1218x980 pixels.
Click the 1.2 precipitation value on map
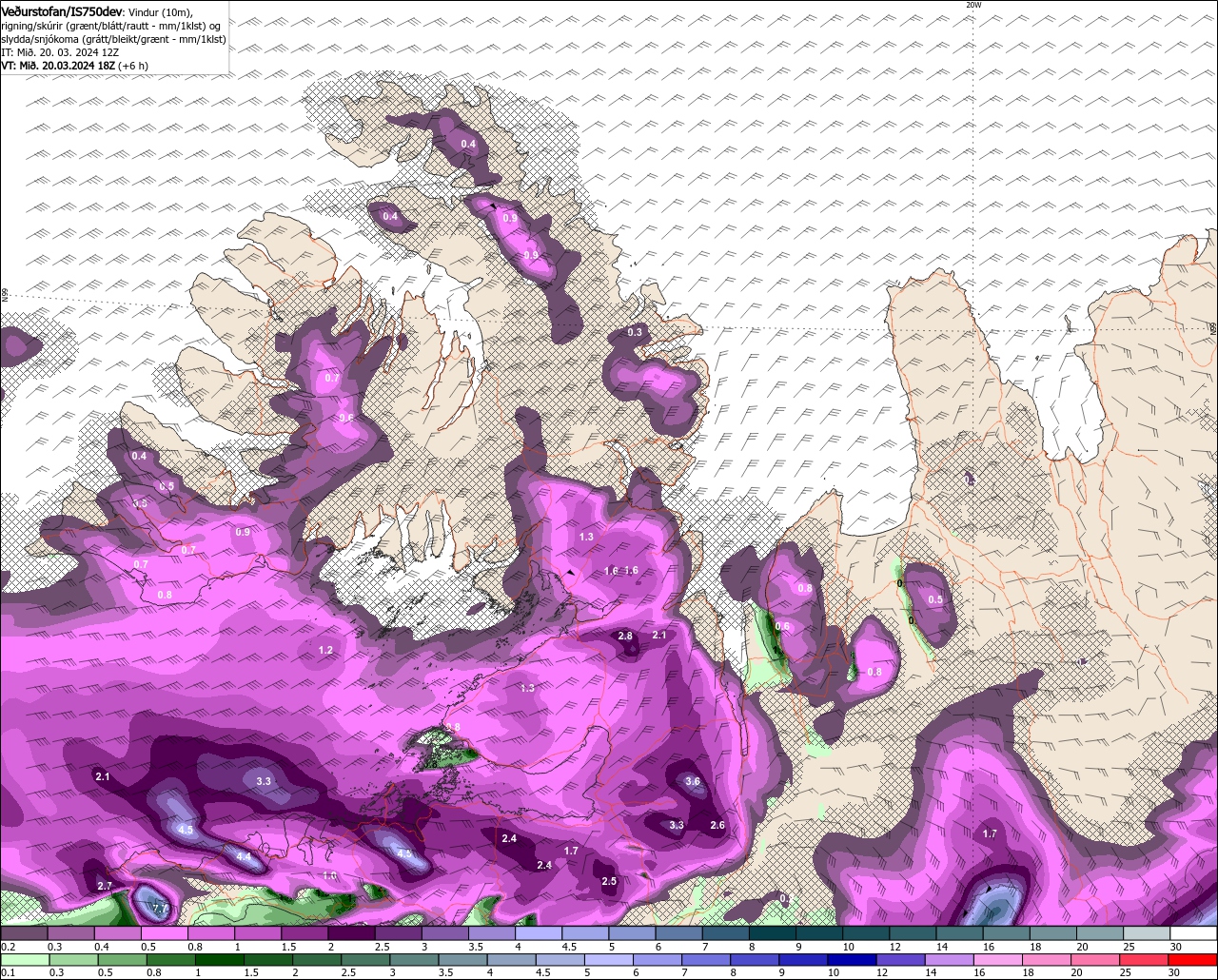point(325,651)
